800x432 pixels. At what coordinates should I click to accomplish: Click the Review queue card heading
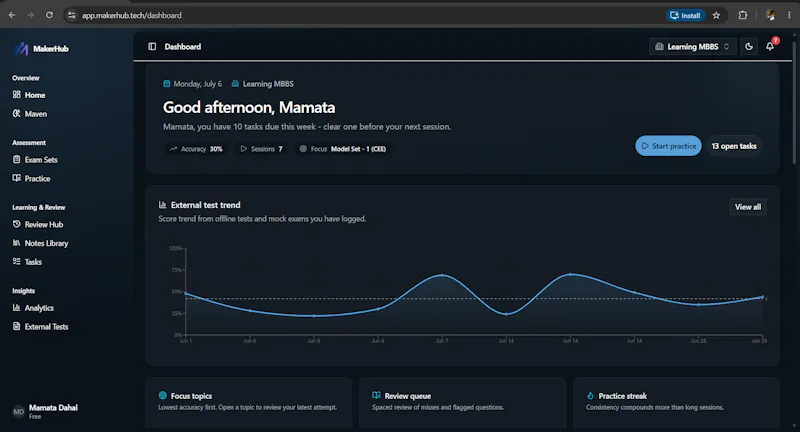408,396
